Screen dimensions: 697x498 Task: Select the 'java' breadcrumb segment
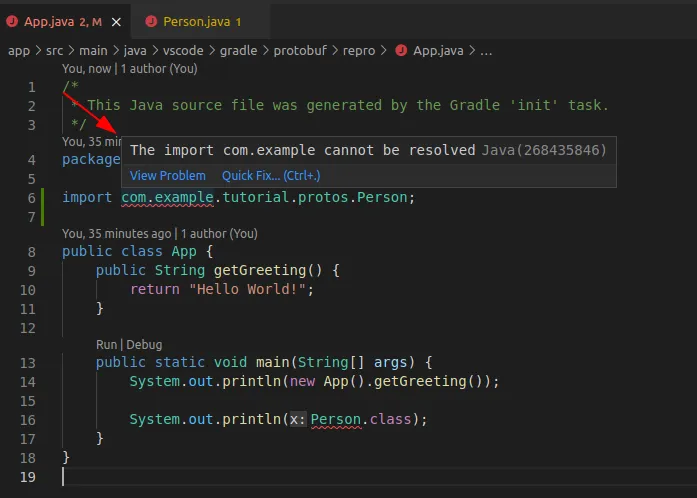click(x=135, y=51)
